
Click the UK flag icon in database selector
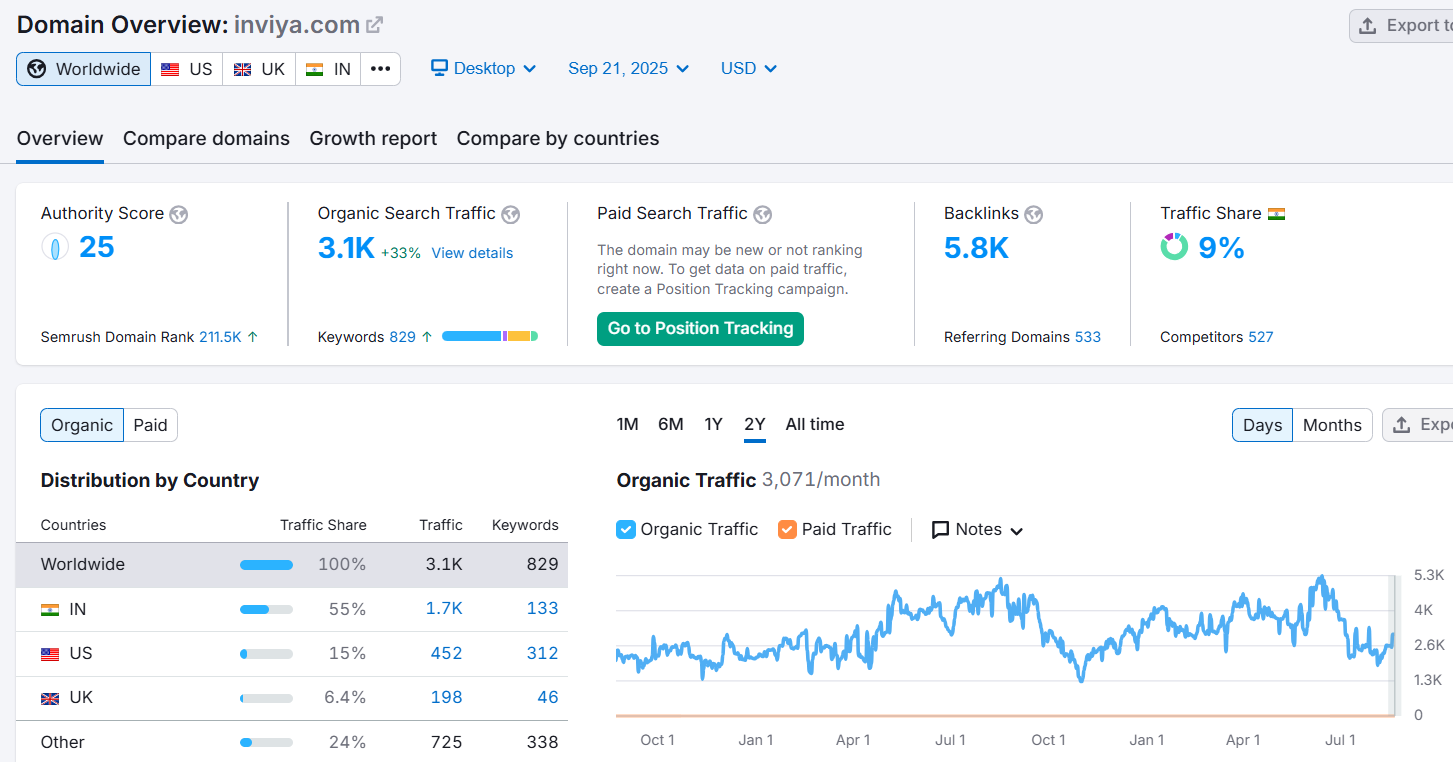pos(242,69)
